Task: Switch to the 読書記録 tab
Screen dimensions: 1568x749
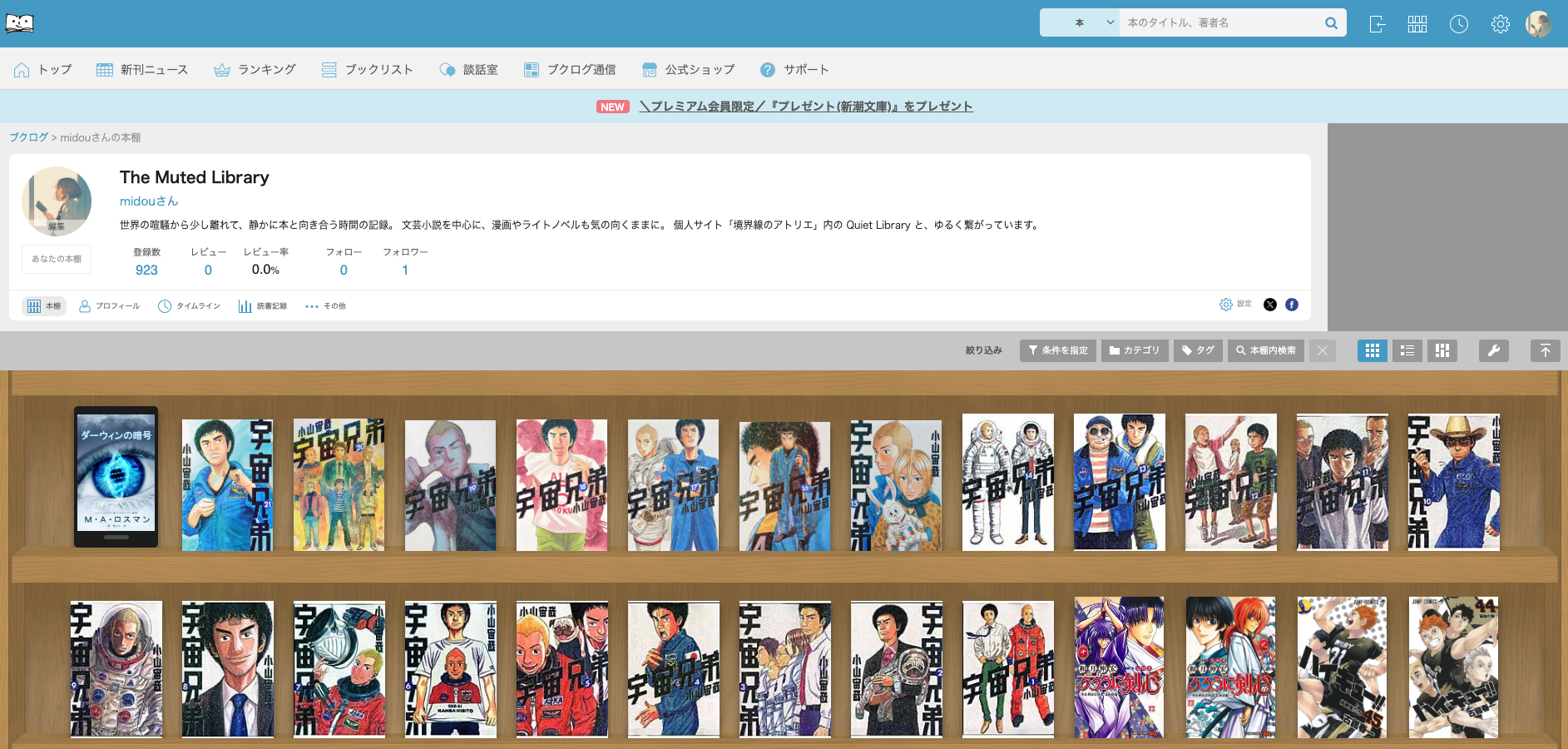Action: [x=263, y=306]
